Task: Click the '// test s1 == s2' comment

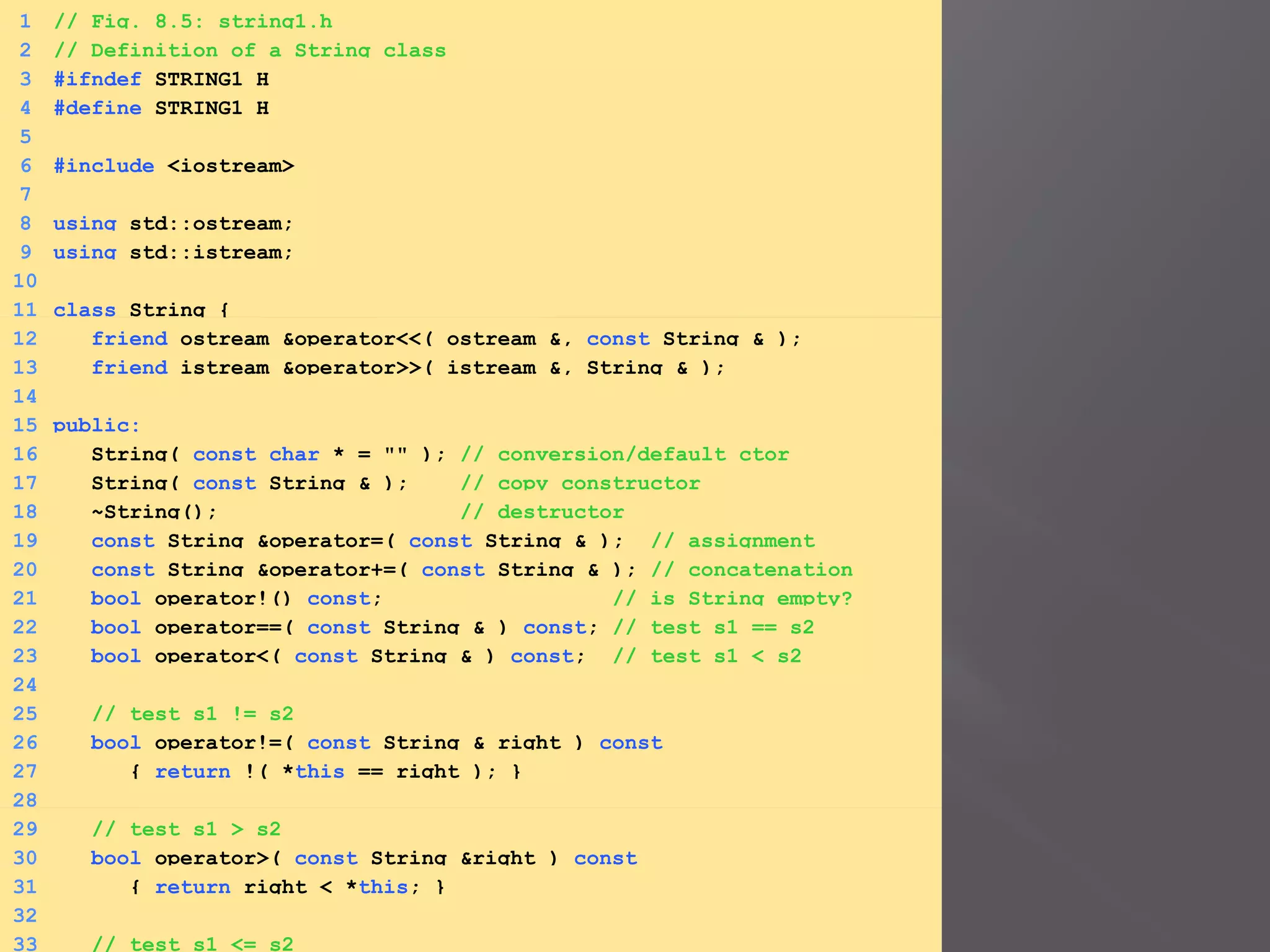Action: tap(713, 627)
